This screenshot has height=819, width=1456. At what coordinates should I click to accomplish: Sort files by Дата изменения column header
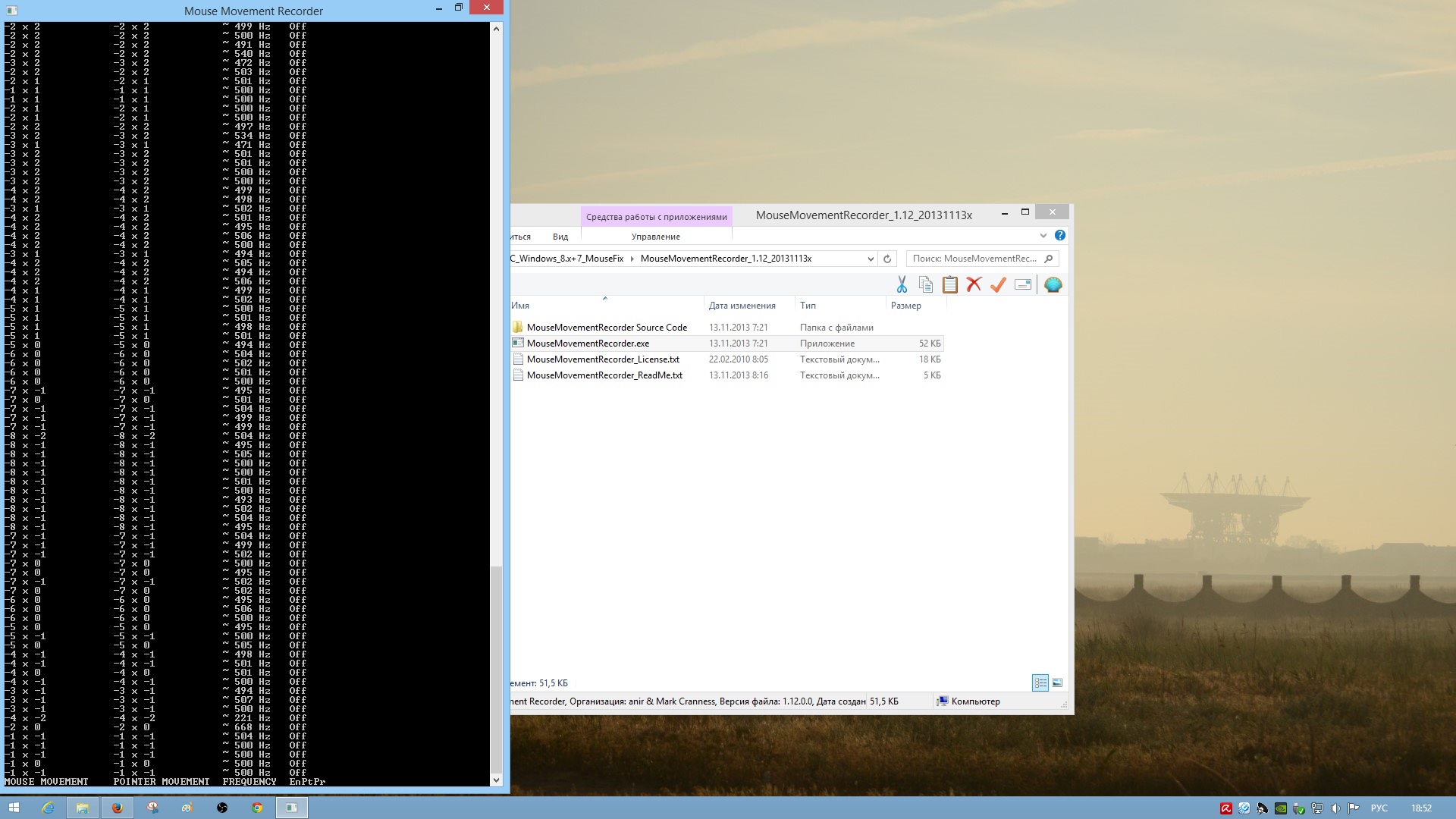pos(742,306)
